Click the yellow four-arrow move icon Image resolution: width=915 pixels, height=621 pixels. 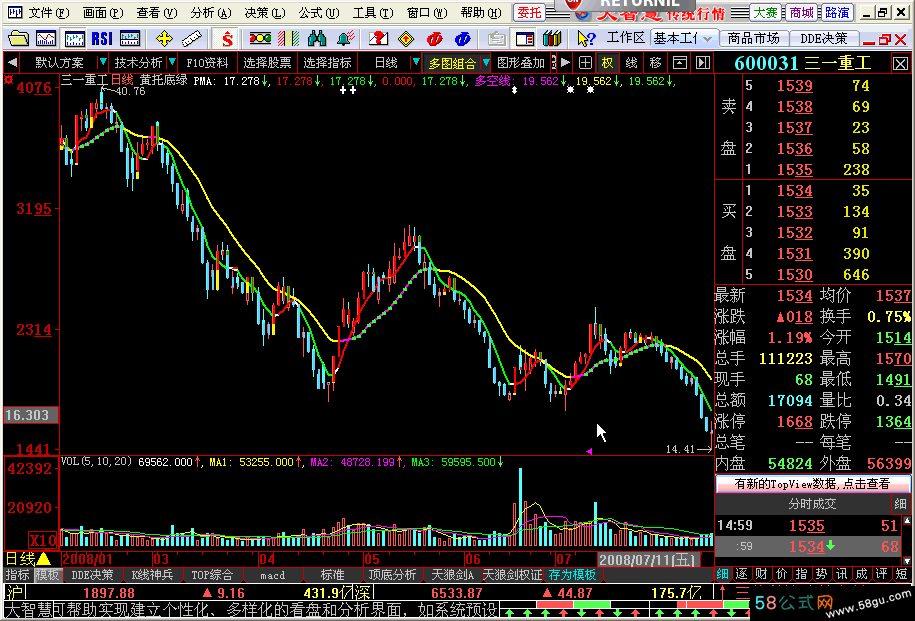[165, 39]
